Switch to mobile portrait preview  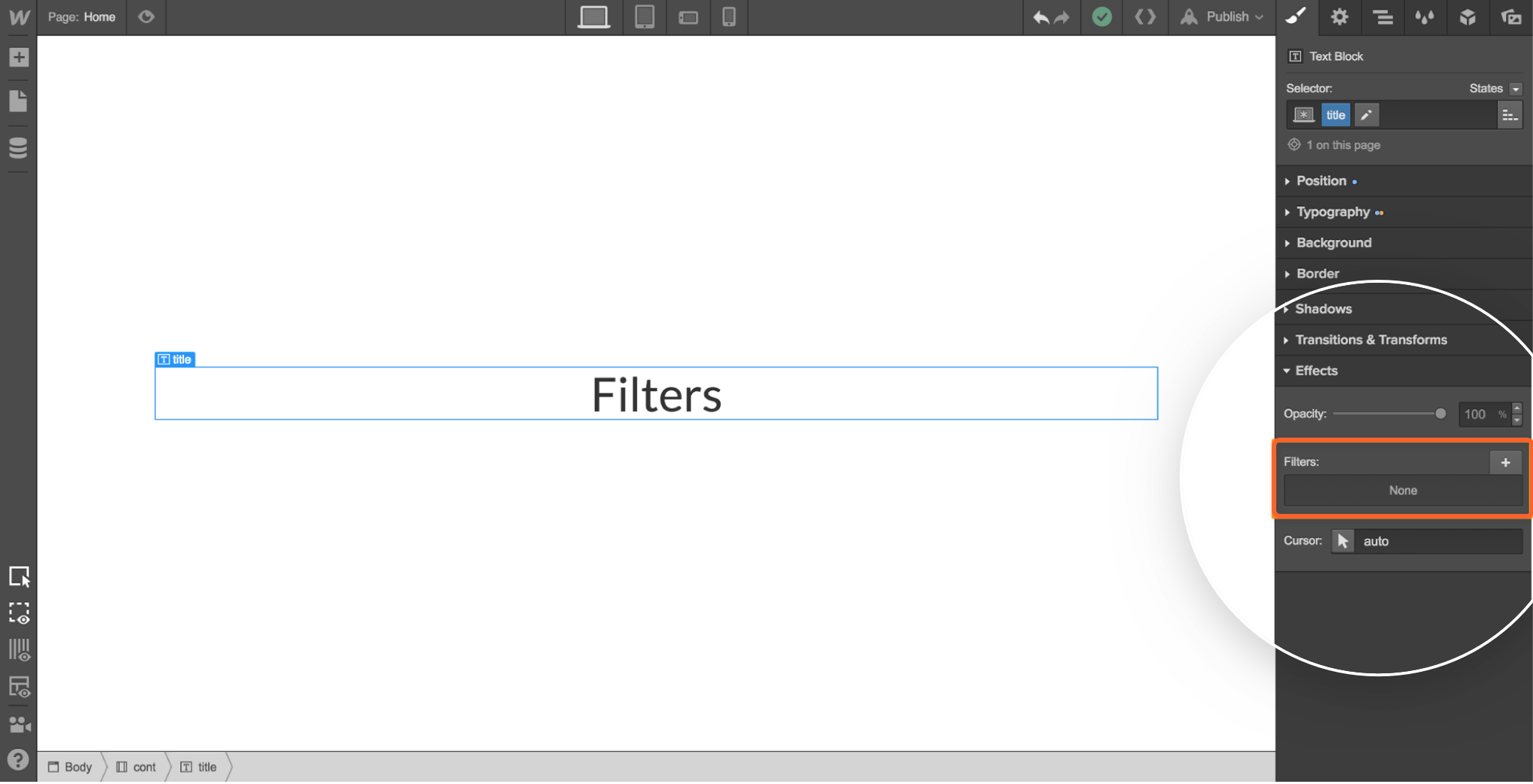tap(728, 17)
